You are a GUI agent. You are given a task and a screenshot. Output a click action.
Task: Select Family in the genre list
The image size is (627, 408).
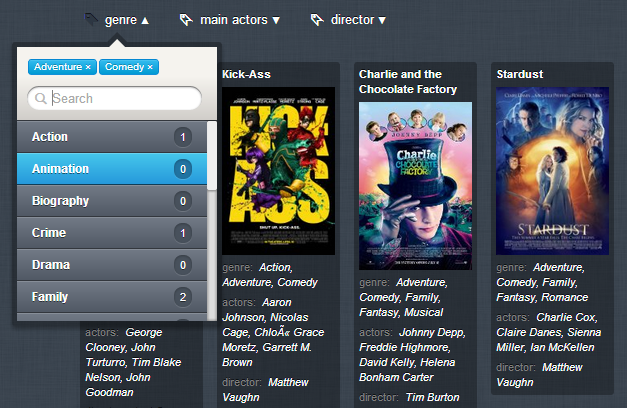tap(112, 297)
